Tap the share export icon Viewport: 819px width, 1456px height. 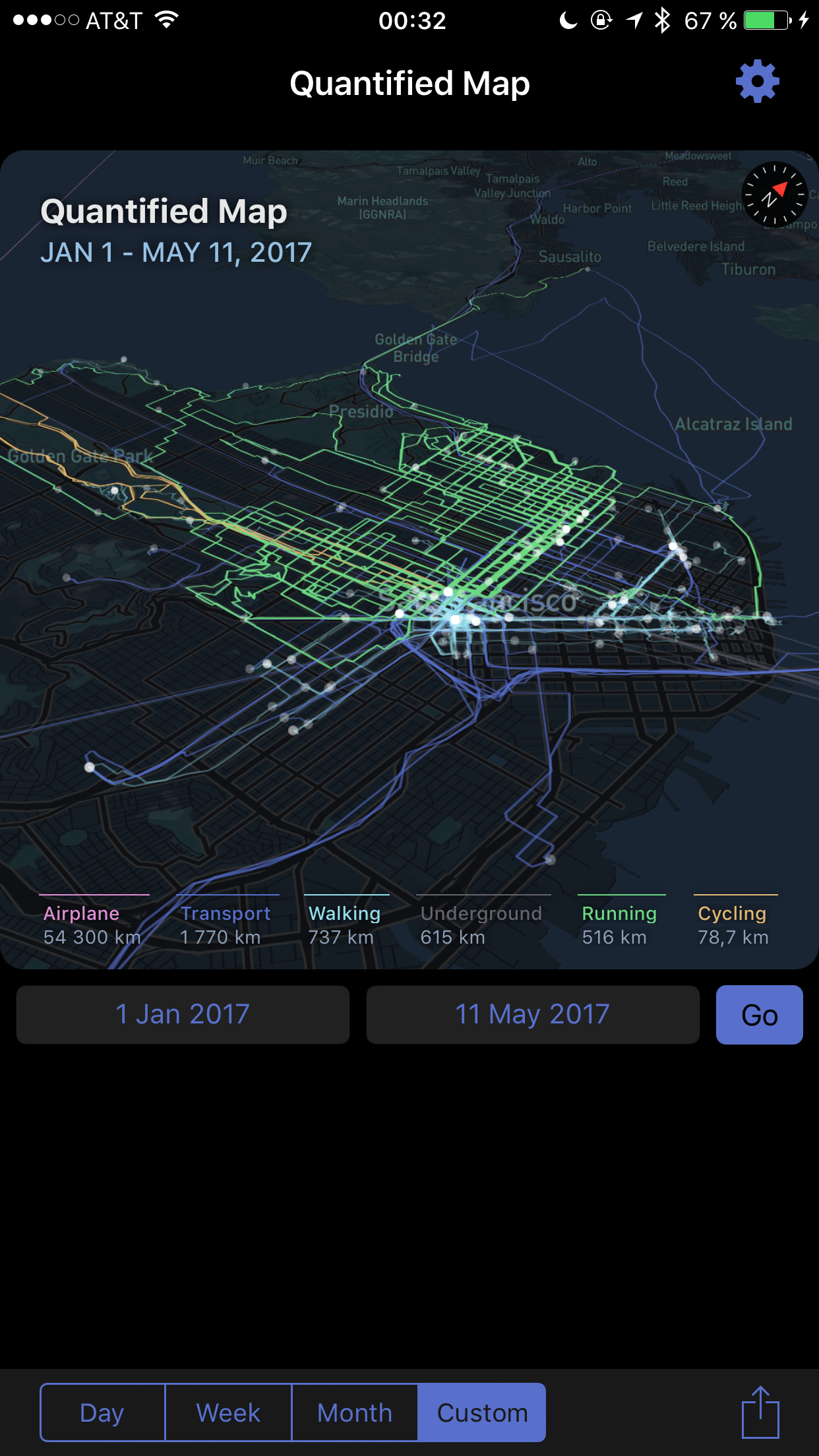(x=760, y=1412)
